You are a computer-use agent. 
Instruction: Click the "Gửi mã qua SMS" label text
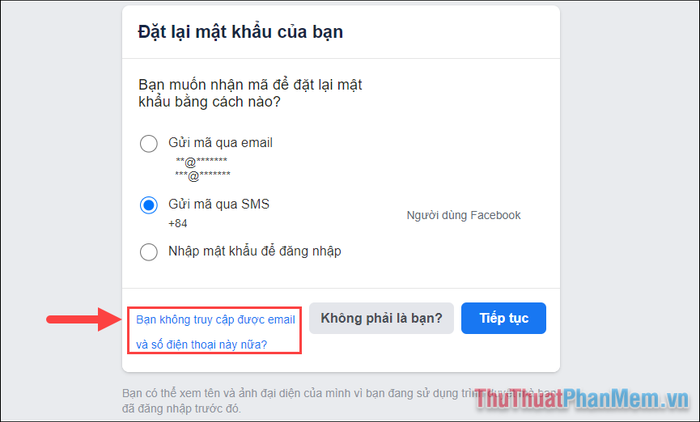(219, 204)
